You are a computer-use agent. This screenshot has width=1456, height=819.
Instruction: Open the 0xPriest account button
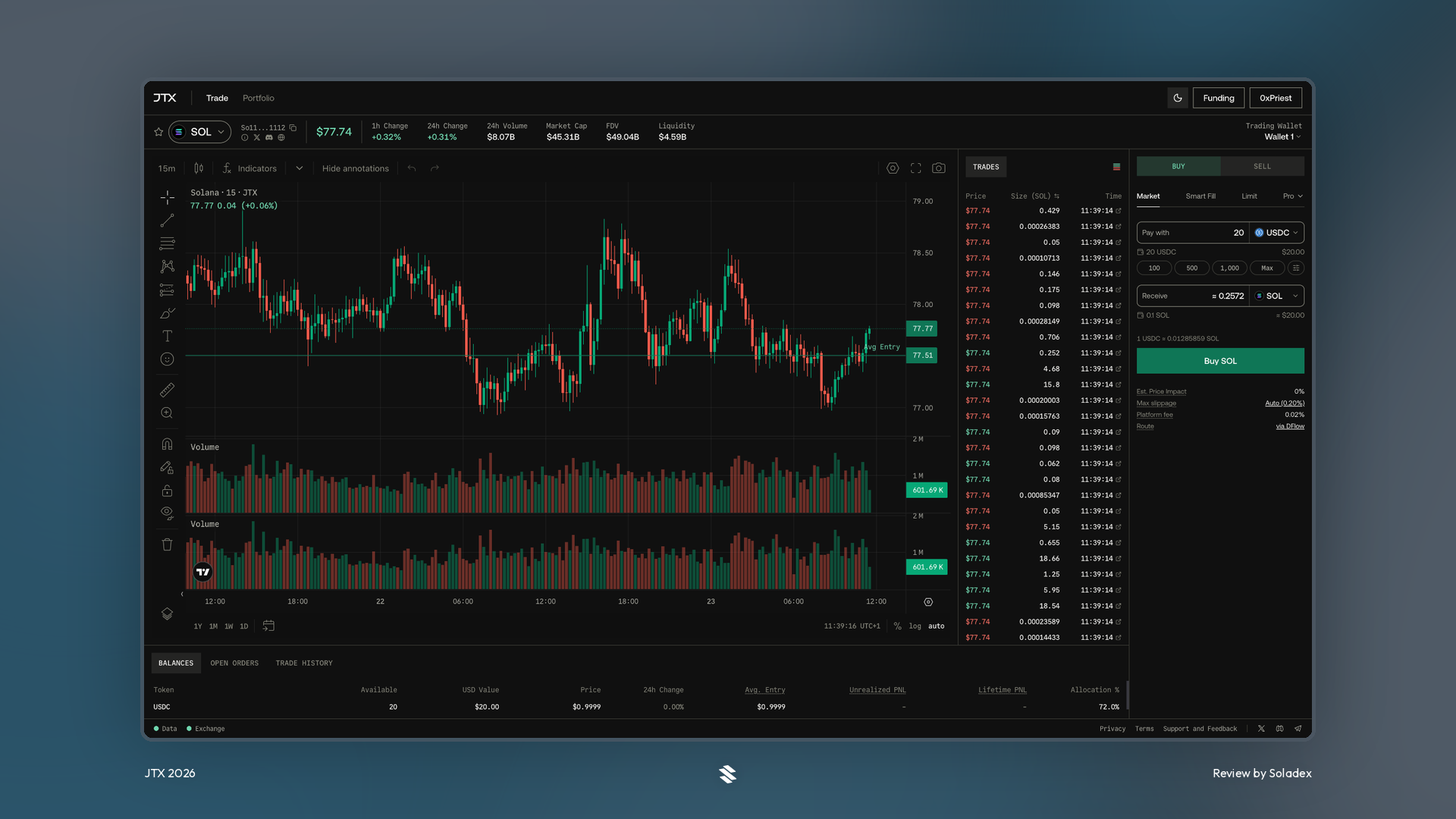(x=1276, y=98)
